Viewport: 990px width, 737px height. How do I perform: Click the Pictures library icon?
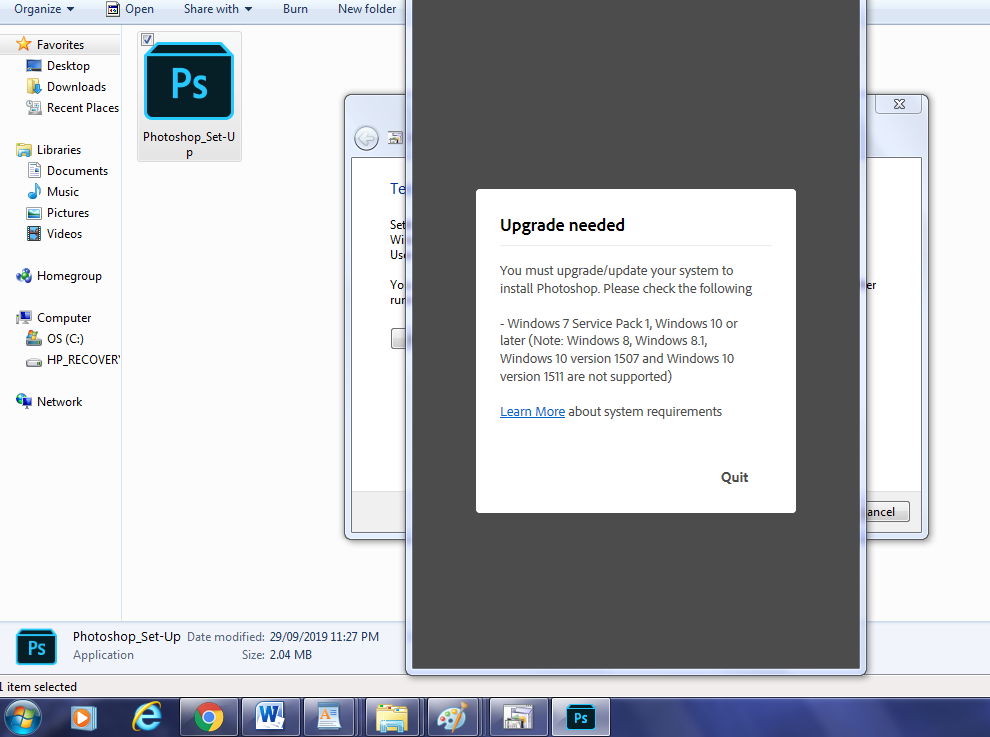click(x=34, y=213)
